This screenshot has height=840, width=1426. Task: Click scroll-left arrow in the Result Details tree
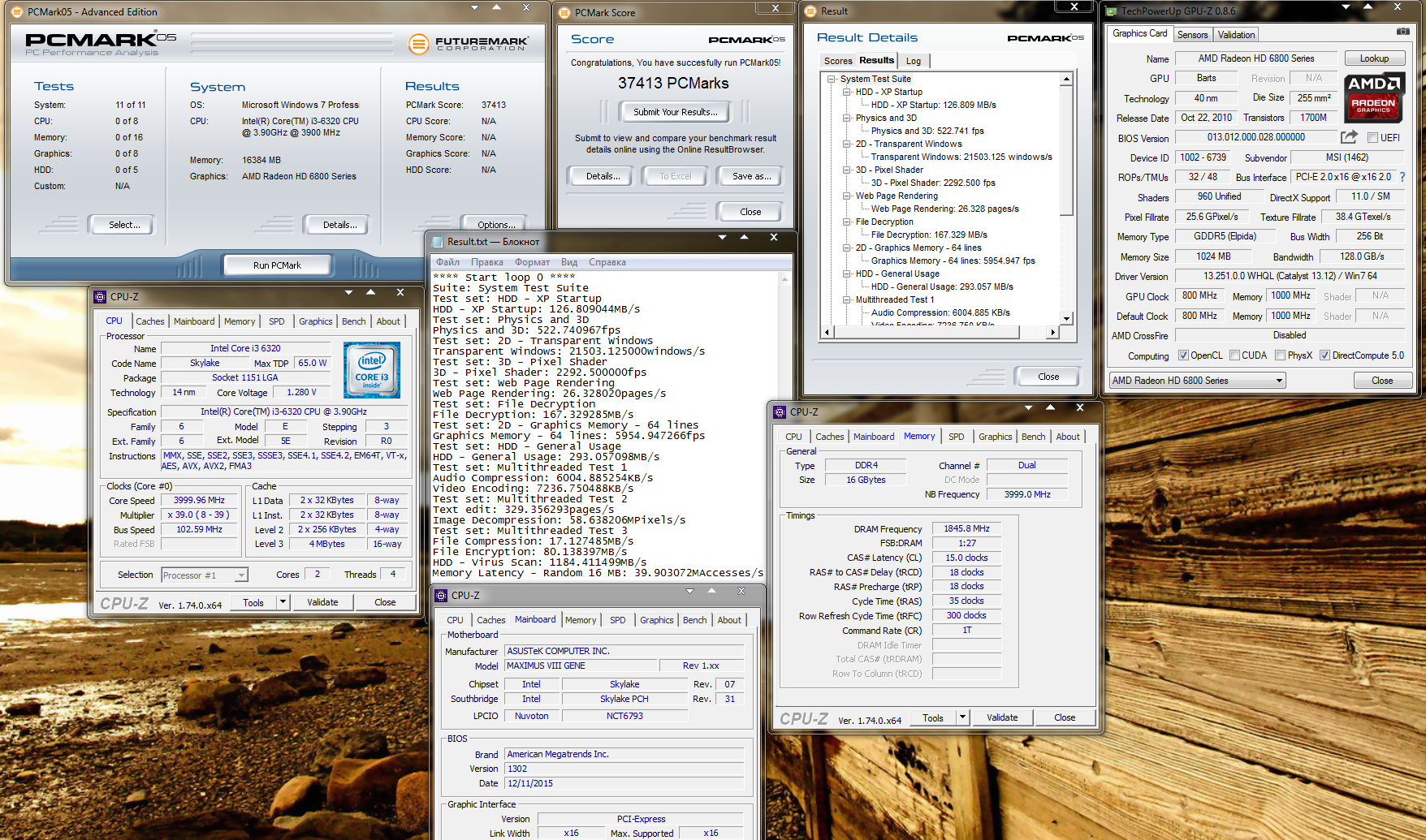tap(828, 332)
